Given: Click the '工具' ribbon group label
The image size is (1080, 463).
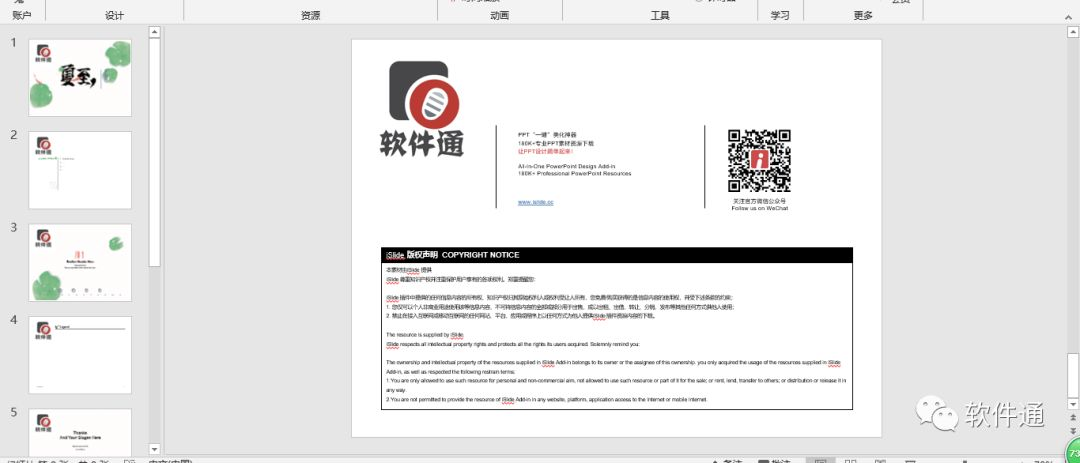Looking at the screenshot, I should (x=660, y=15).
